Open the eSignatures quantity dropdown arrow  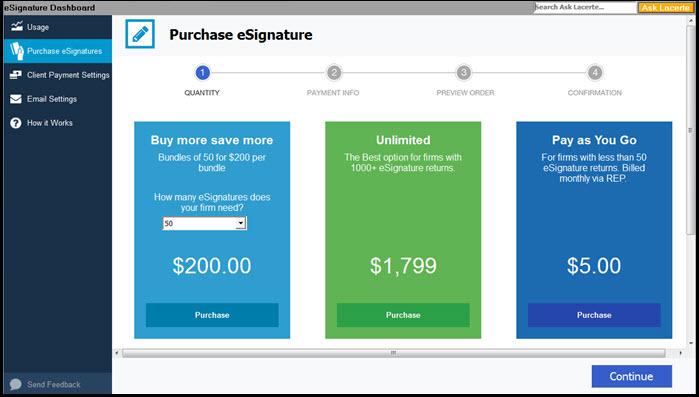tap(241, 223)
